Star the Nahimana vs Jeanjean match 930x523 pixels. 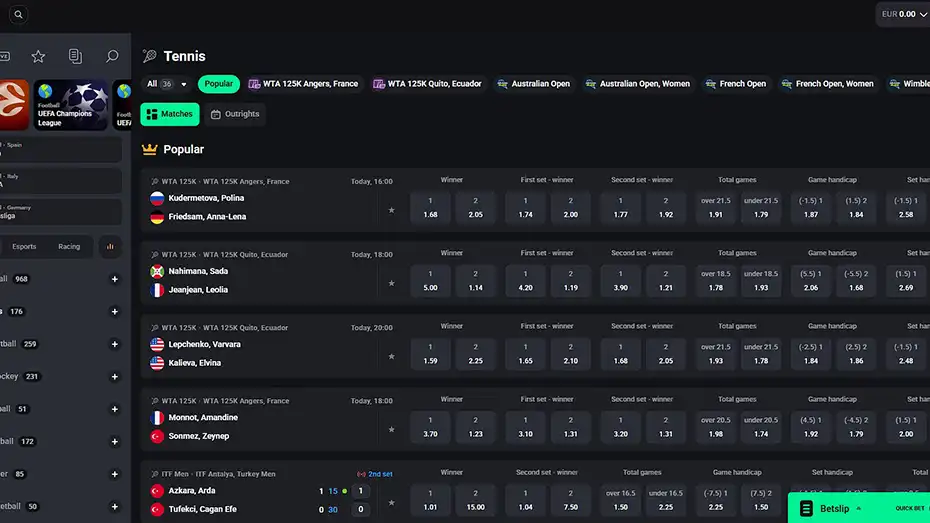click(391, 283)
